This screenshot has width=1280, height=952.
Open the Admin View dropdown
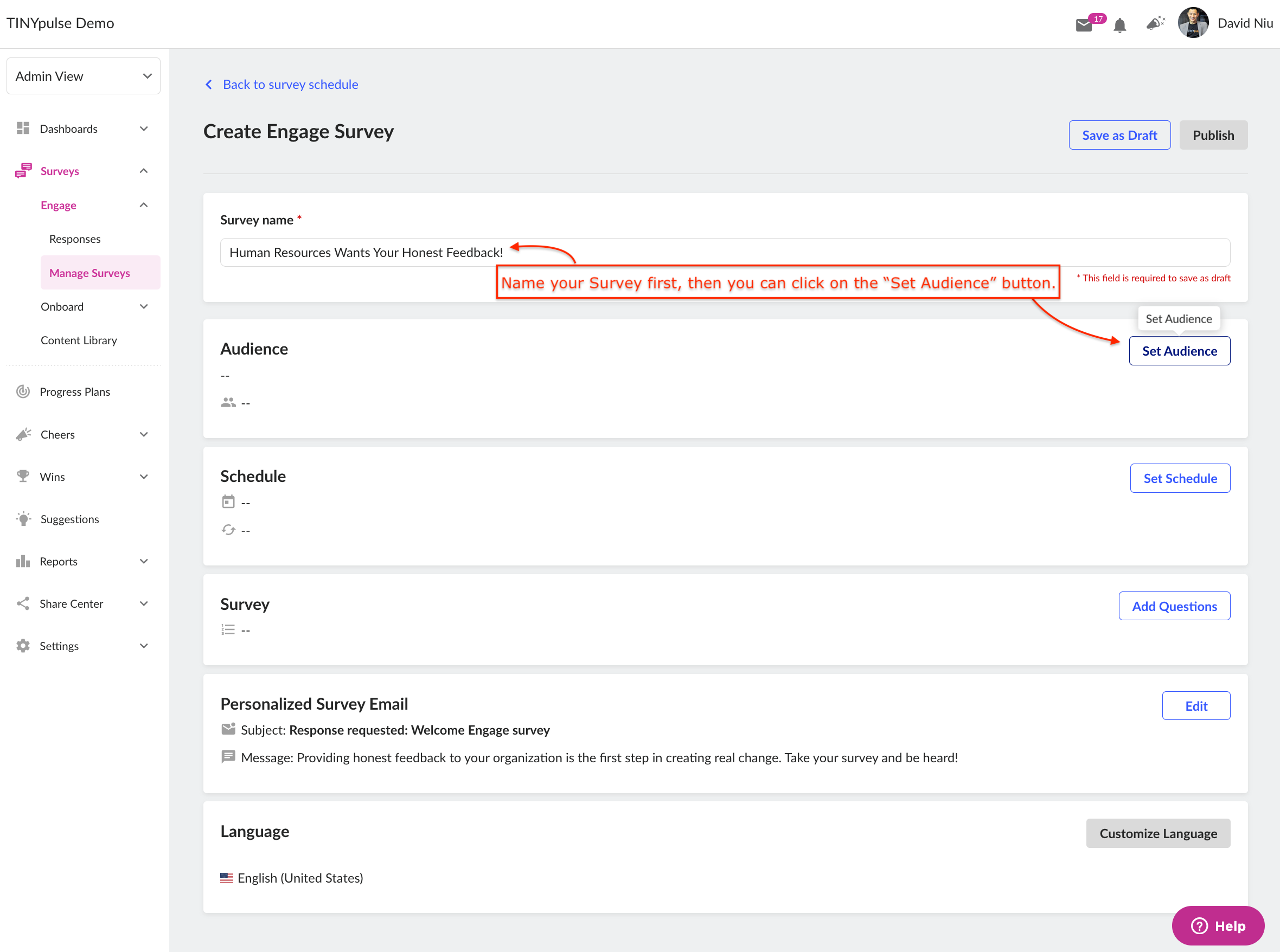pyautogui.click(x=84, y=76)
